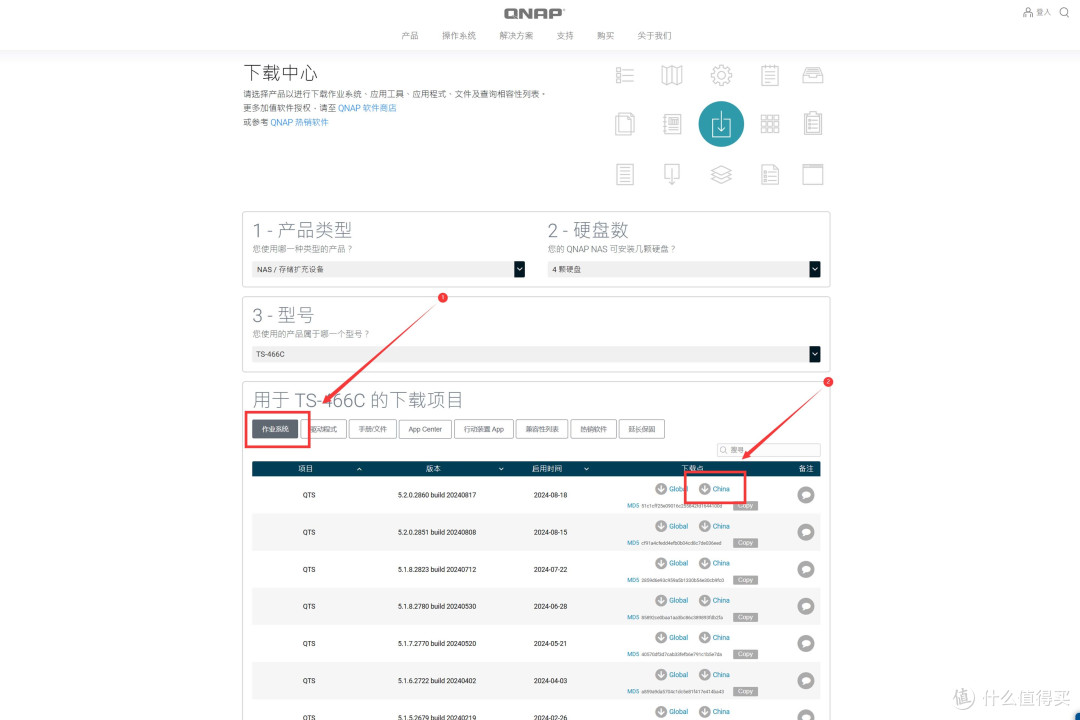Click the header search magnifier icon
This screenshot has width=1080, height=720.
(x=1064, y=12)
